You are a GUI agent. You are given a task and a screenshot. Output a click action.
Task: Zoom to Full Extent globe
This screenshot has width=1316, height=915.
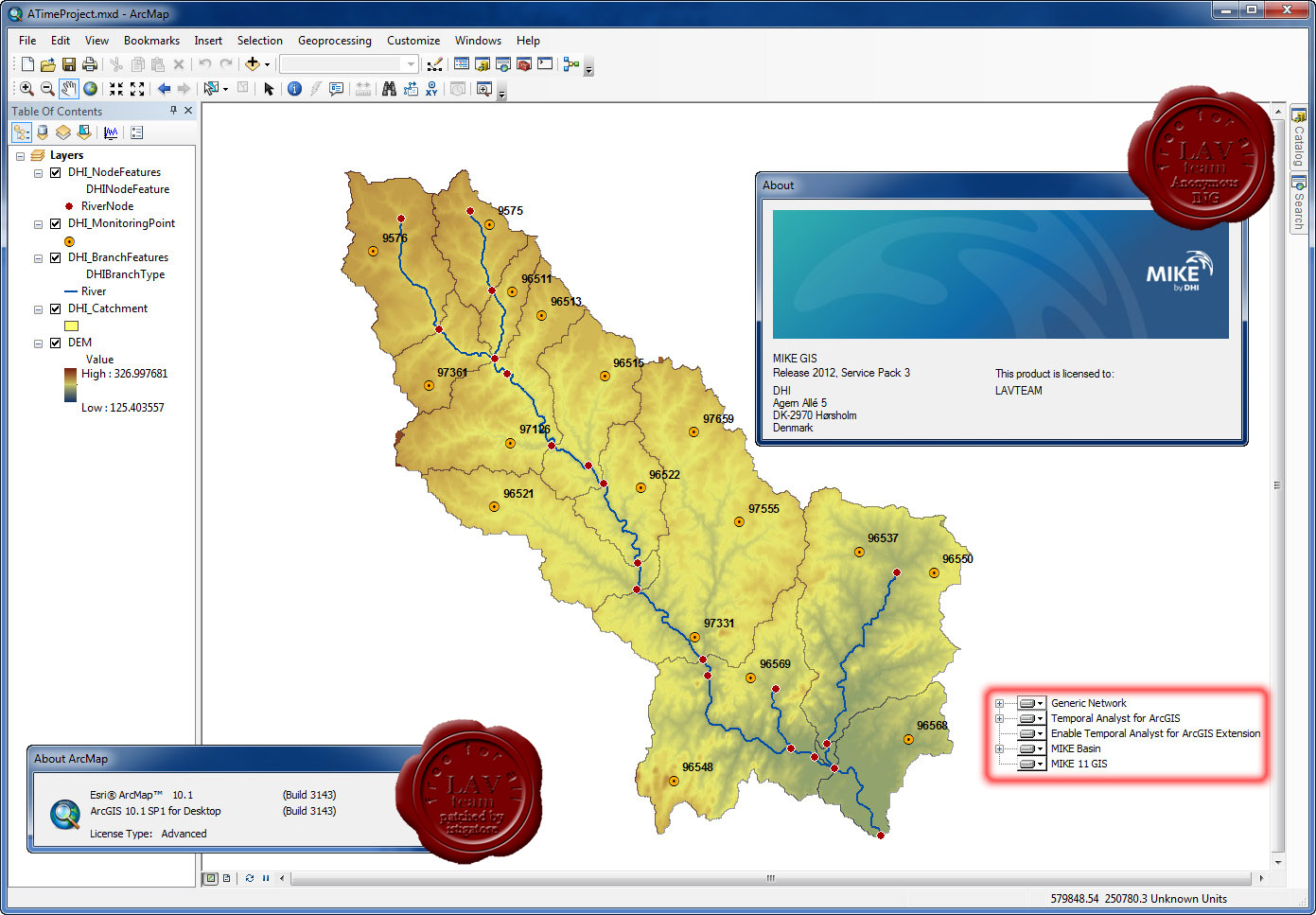(x=90, y=89)
